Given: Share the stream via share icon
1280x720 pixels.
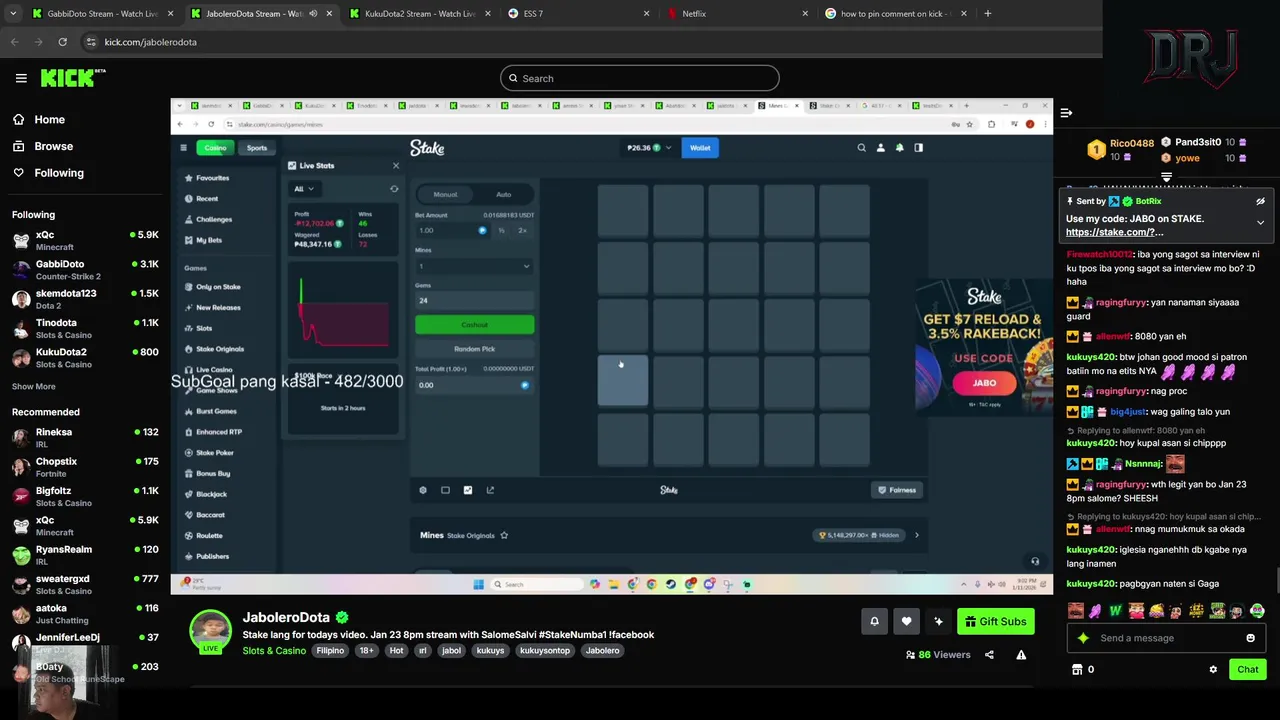Looking at the screenshot, I should pos(989,655).
